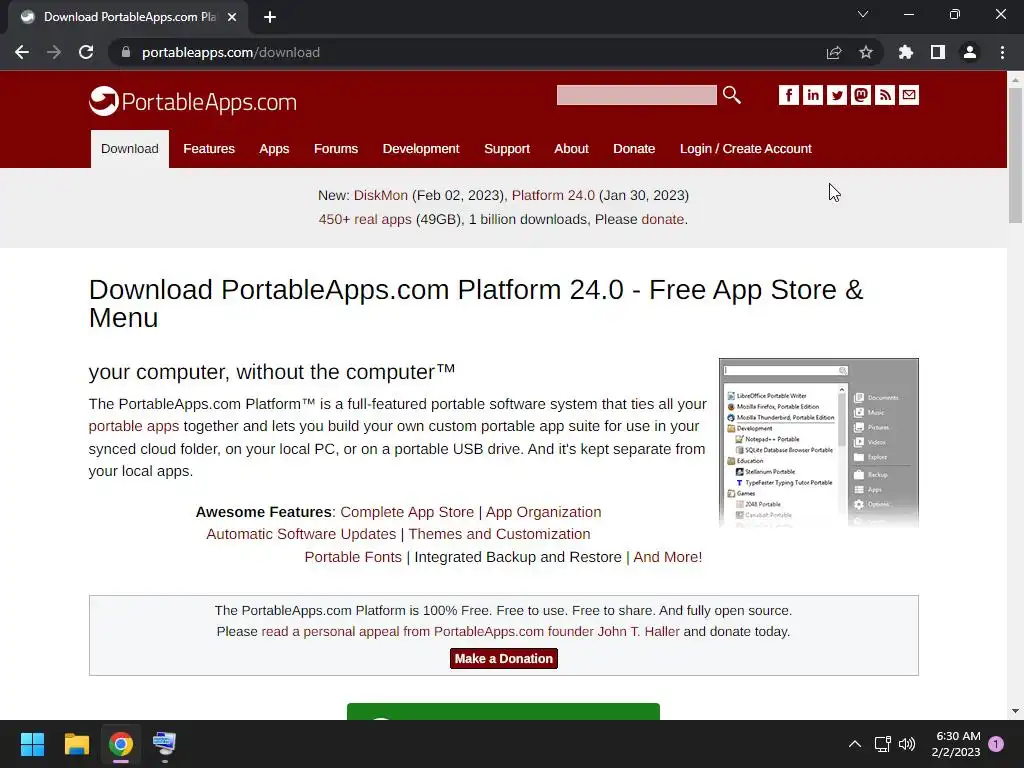Click the email newsletter envelope icon
This screenshot has width=1024, height=768.
pyautogui.click(x=908, y=95)
